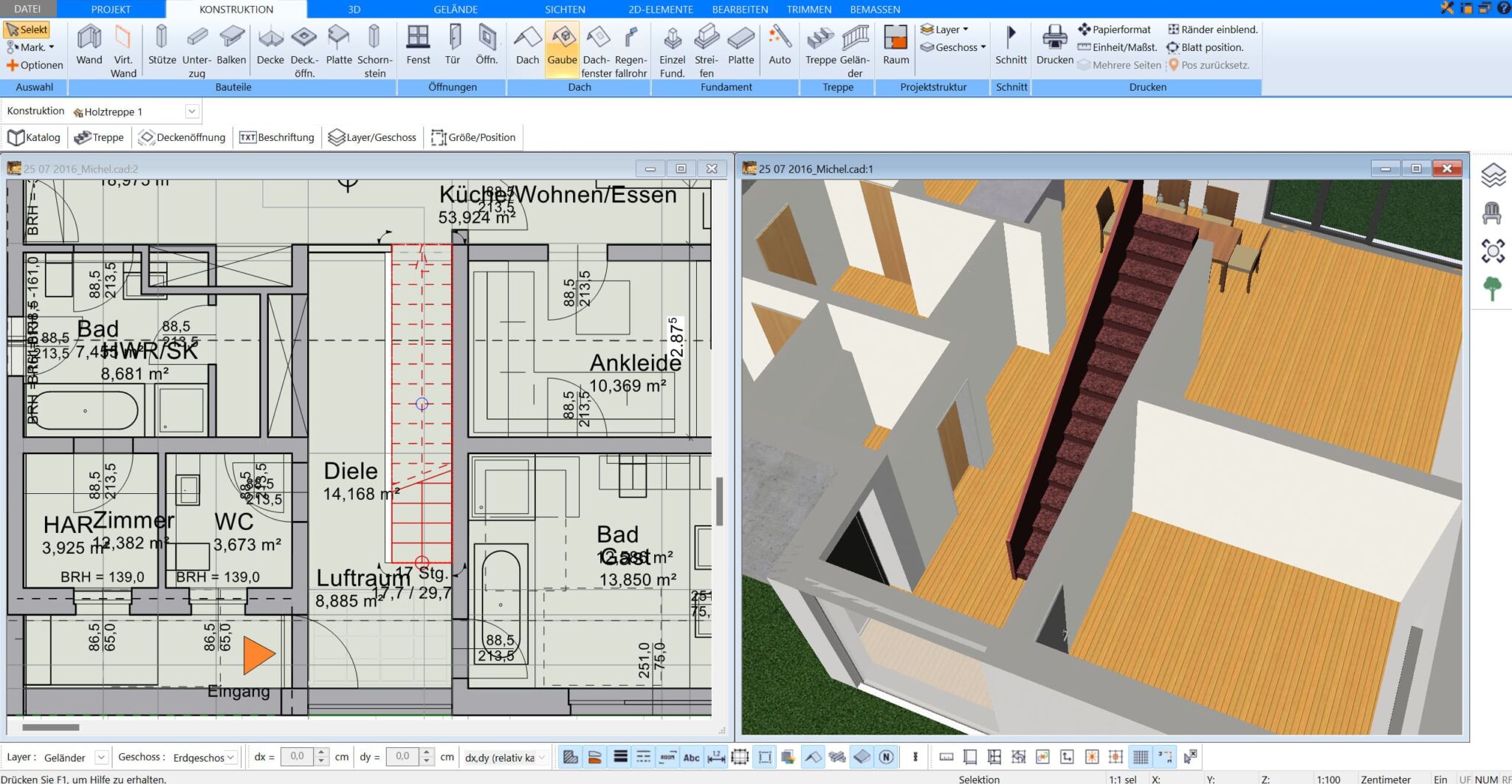Activate the Gaube dormer tool
1512x784 pixels.
[562, 48]
